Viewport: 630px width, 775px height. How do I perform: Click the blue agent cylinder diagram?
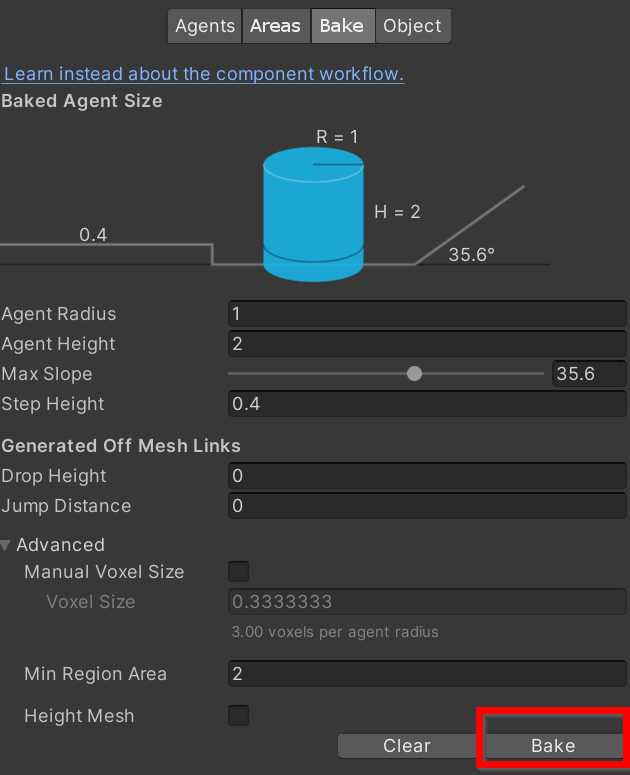(313, 215)
